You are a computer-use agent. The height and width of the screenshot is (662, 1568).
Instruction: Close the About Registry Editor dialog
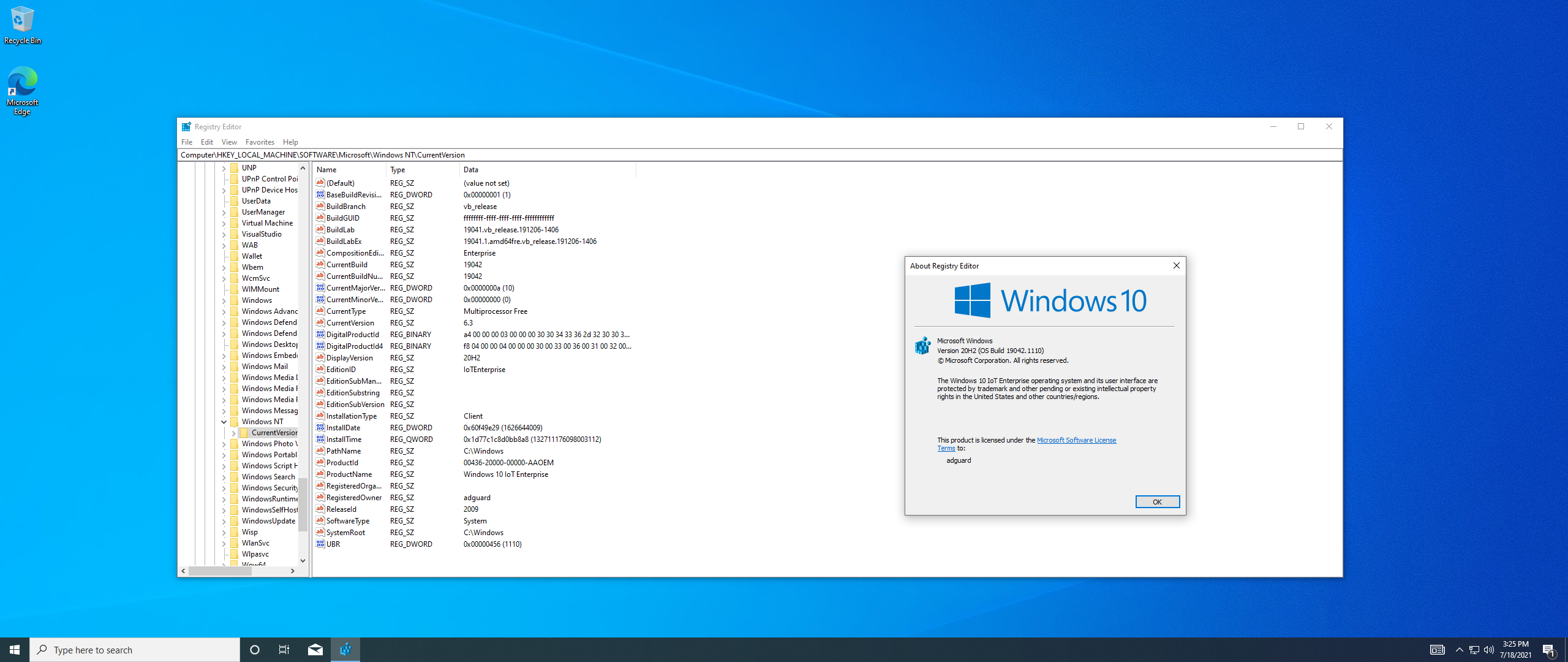point(1176,265)
